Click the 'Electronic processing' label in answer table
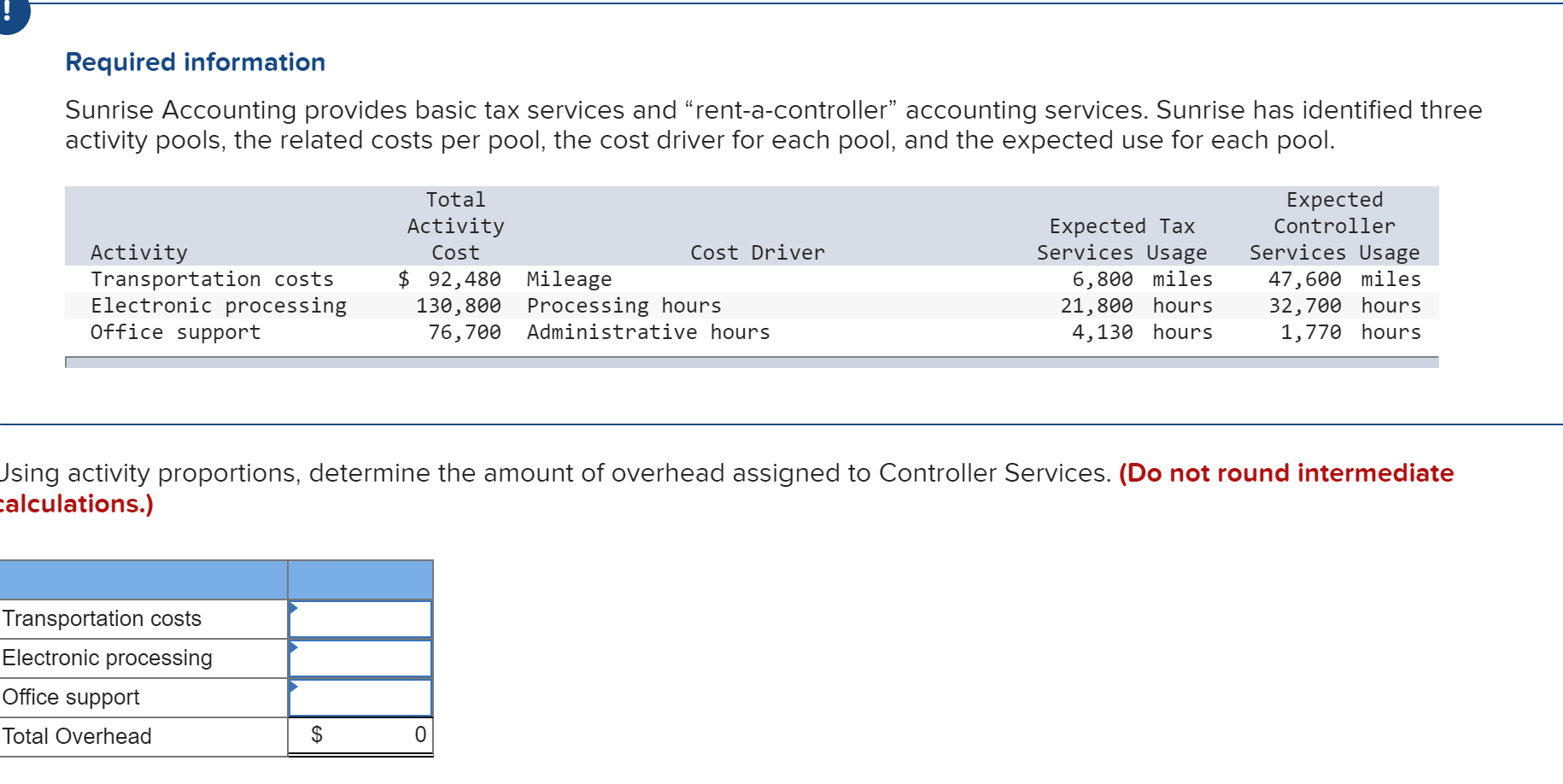 click(x=107, y=658)
